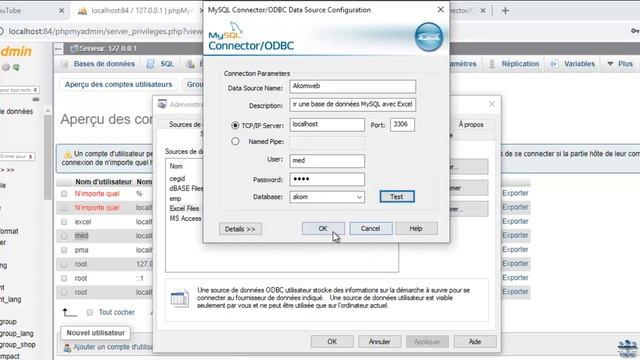Expand the Plus dropdown menu
Image resolution: width=640 pixels, height=360 pixels.
[x=620, y=64]
